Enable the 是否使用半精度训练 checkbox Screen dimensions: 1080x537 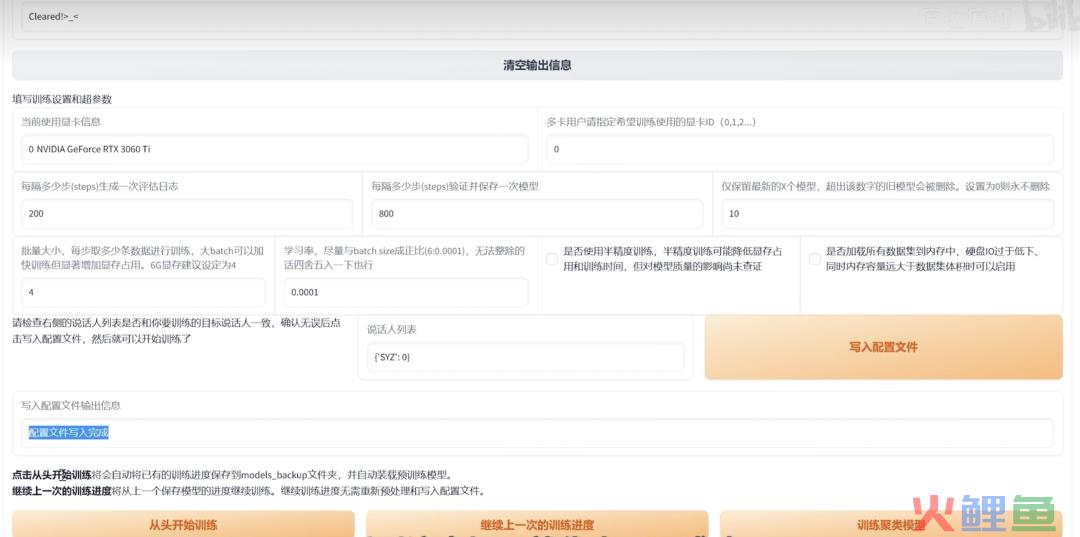552,259
